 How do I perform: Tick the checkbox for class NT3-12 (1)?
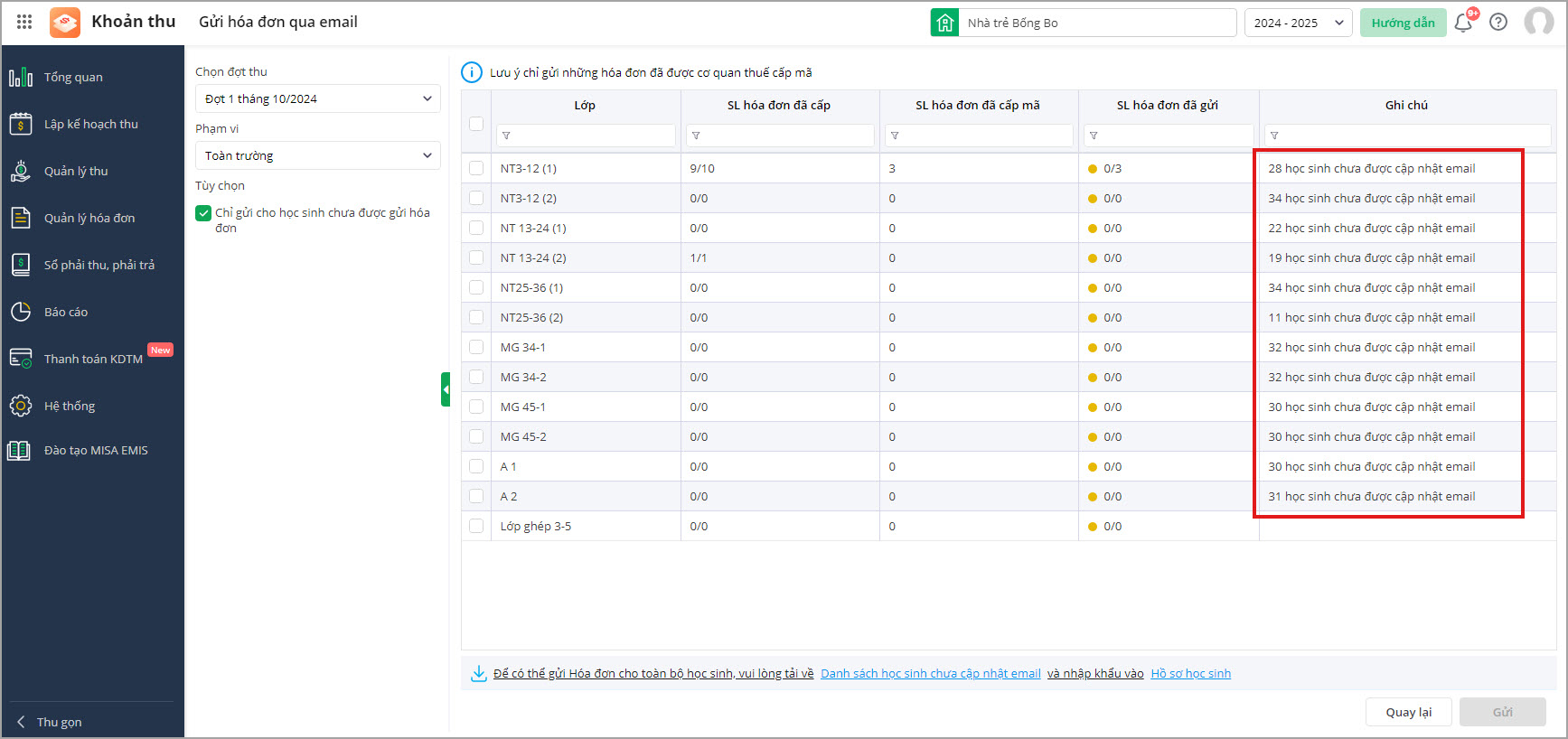[476, 168]
